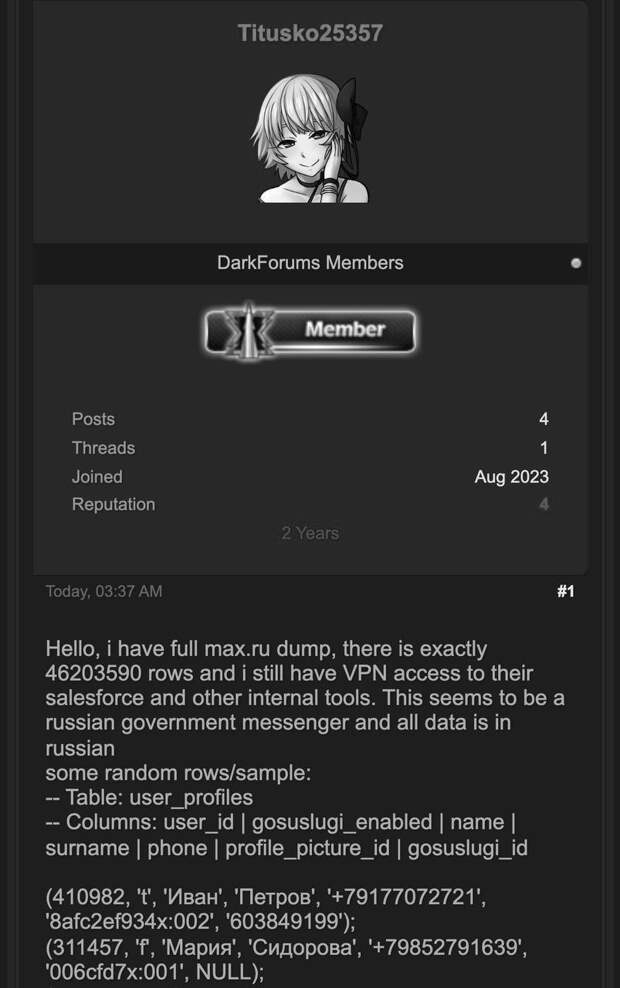The height and width of the screenshot is (988, 620).
Task: Select the Member rank badge
Action: (310, 330)
